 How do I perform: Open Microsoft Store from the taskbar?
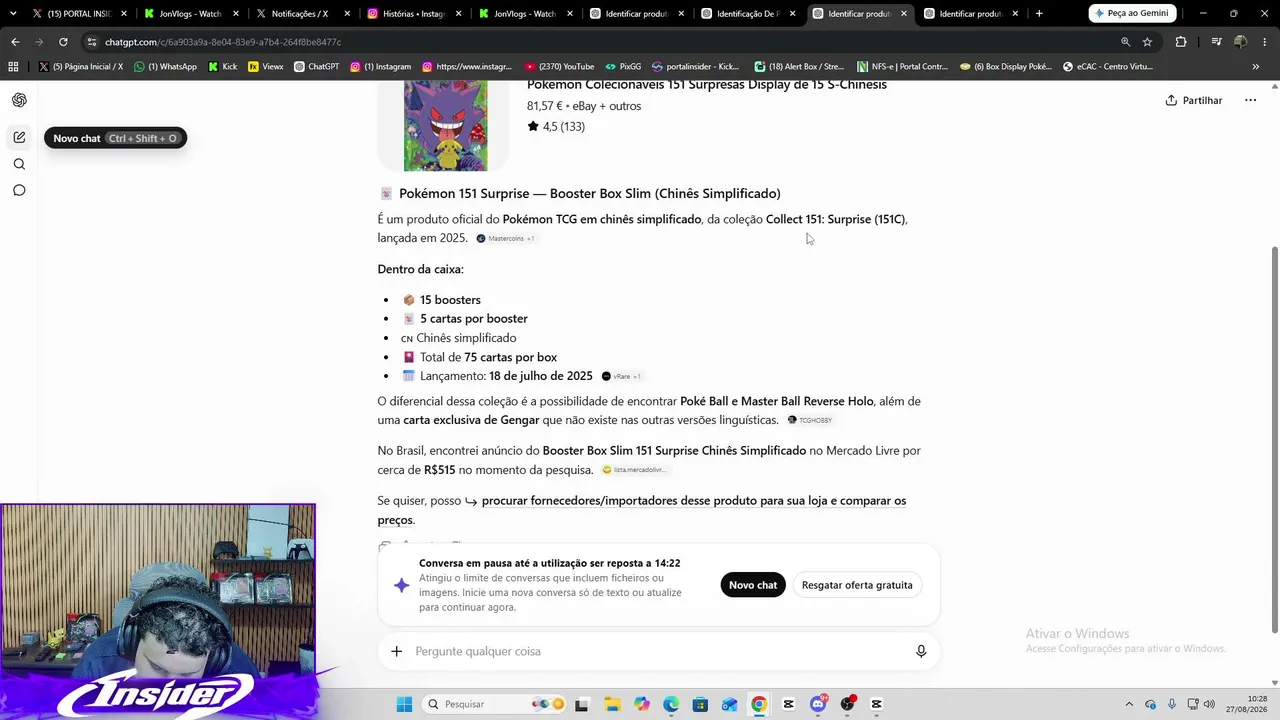click(700, 704)
